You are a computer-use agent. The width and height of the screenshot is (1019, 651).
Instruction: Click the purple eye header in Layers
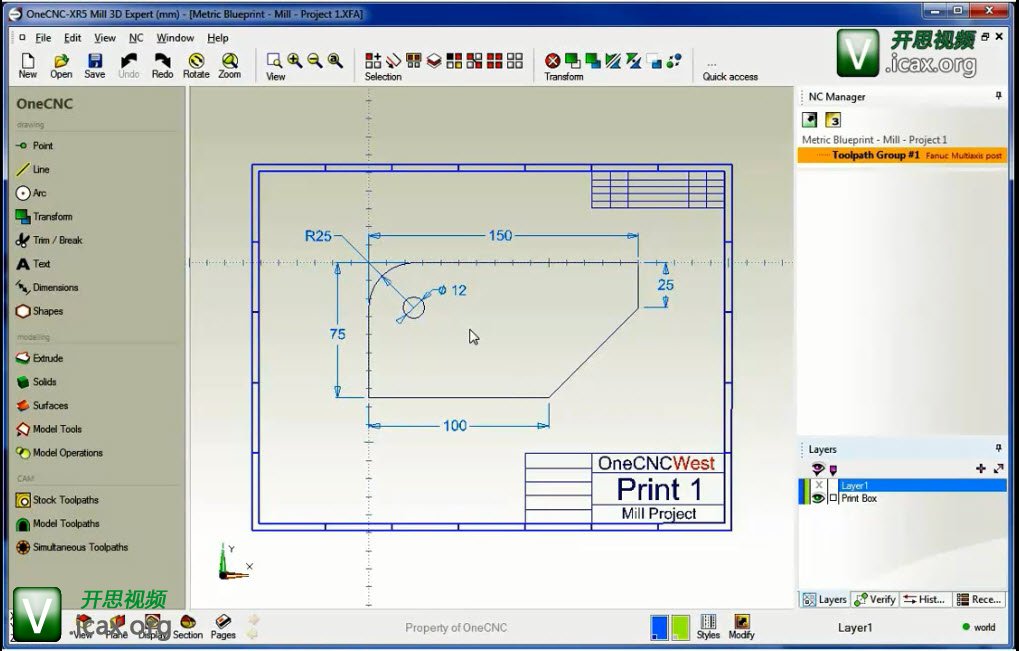point(818,468)
